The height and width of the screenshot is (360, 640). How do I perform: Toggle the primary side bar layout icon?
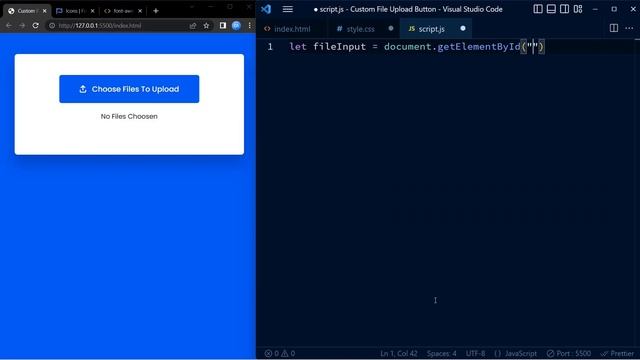click(538, 9)
